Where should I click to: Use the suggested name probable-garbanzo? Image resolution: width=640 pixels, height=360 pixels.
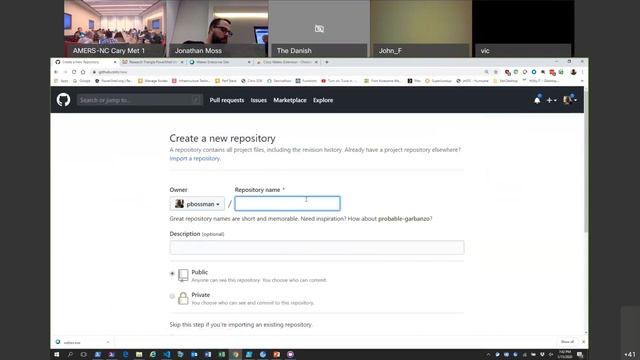point(404,219)
